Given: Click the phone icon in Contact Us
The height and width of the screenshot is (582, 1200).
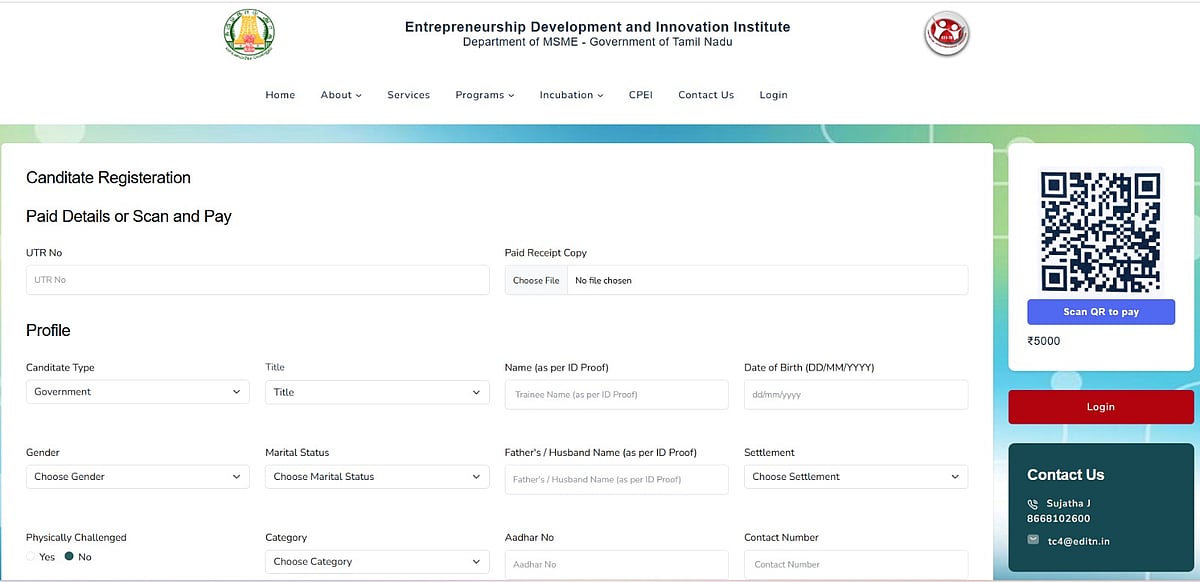Looking at the screenshot, I should [x=1033, y=504].
